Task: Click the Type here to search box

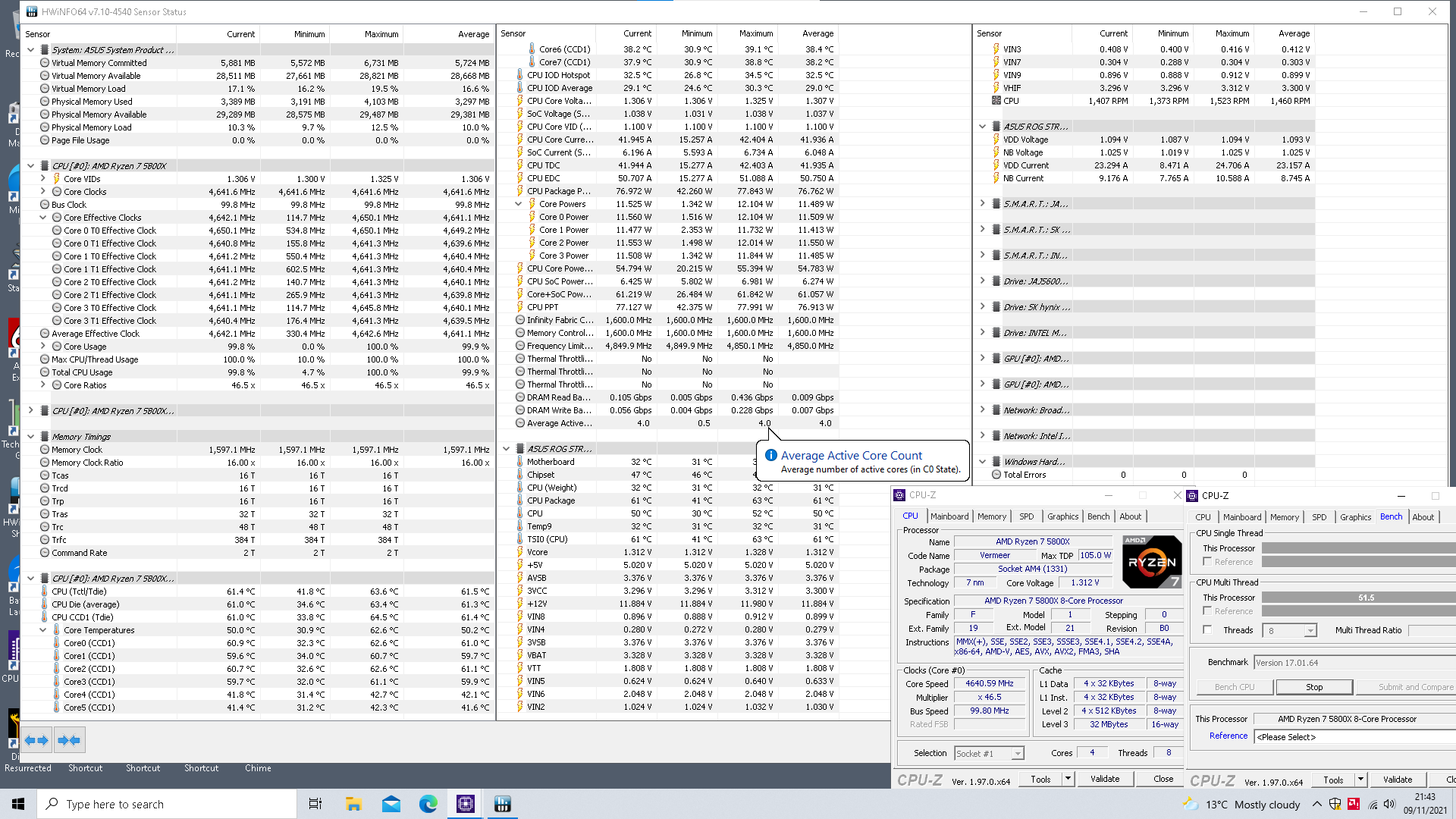Action: pos(167,804)
